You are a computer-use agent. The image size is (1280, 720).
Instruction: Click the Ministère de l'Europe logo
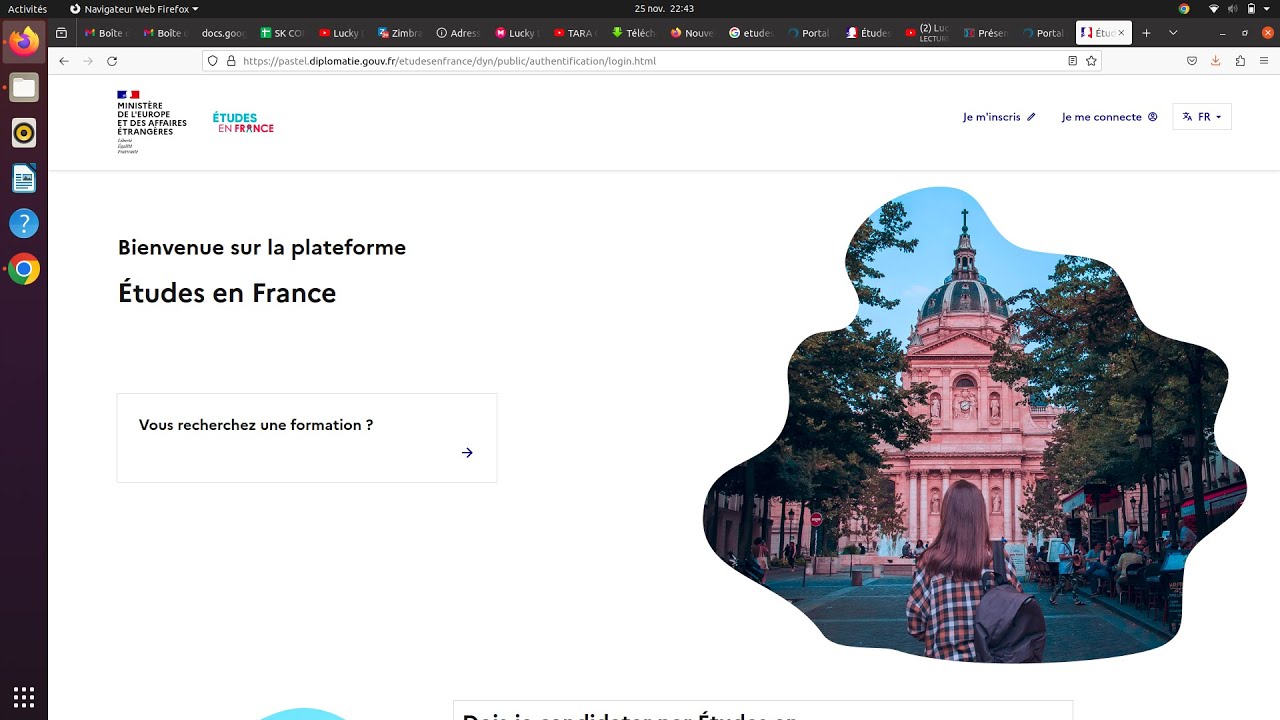pos(151,122)
